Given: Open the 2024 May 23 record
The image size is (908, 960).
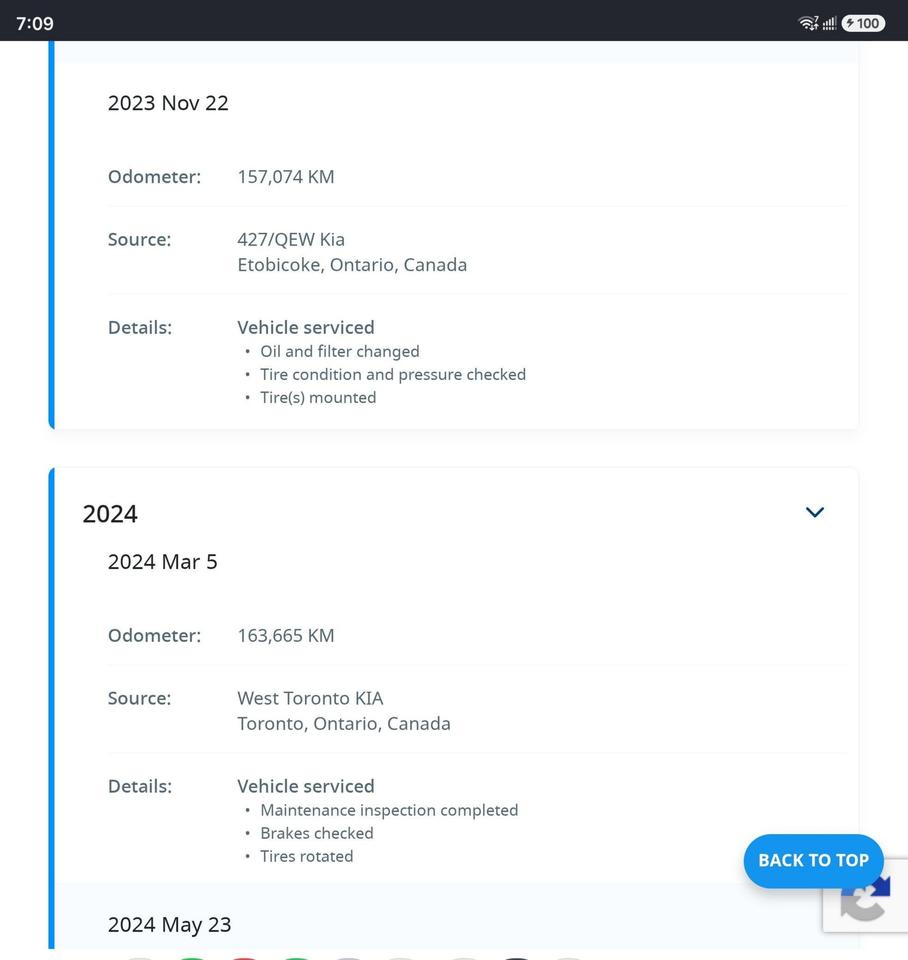Looking at the screenshot, I should tap(170, 924).
